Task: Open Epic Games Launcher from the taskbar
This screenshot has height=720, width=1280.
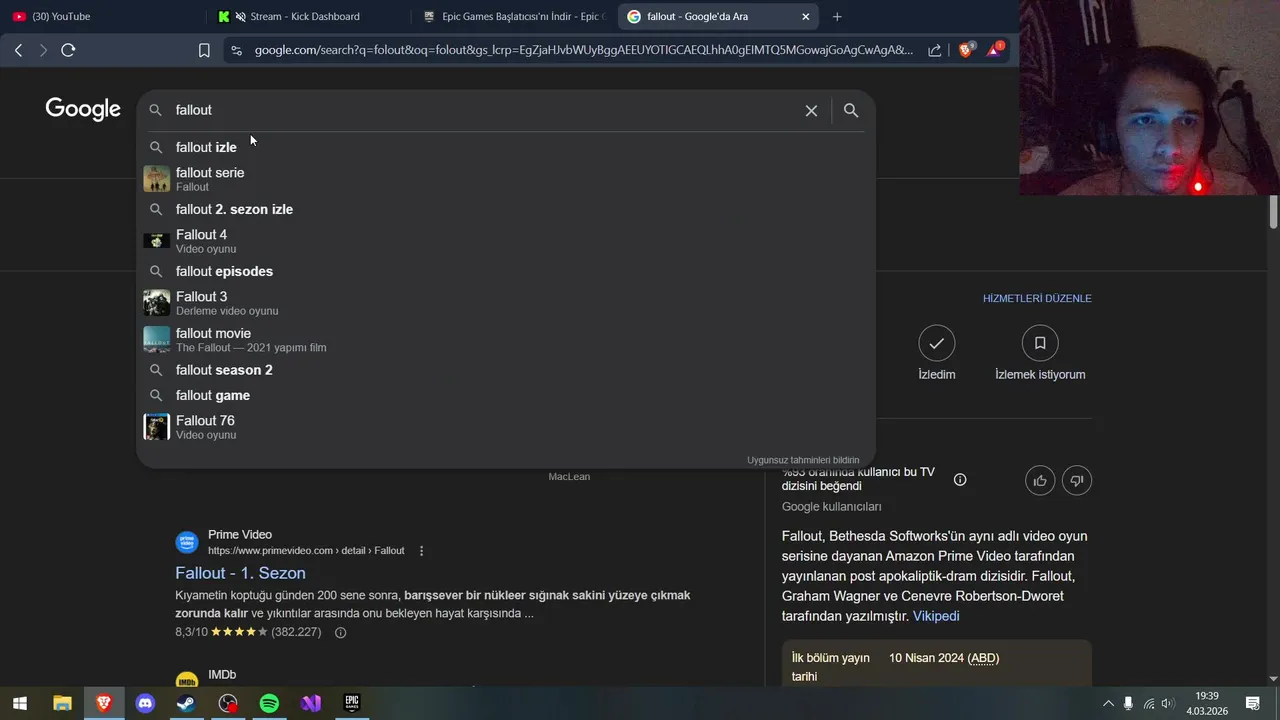Action: (352, 703)
